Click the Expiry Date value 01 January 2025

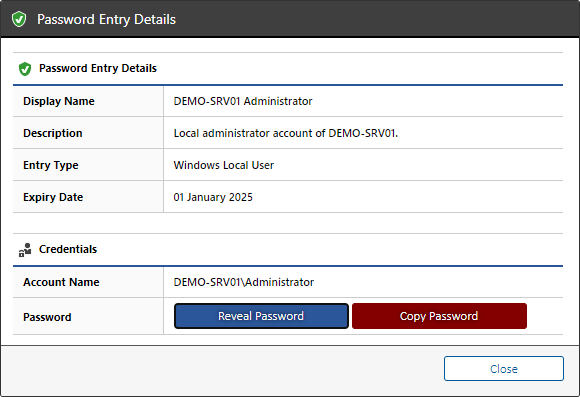(x=213, y=197)
